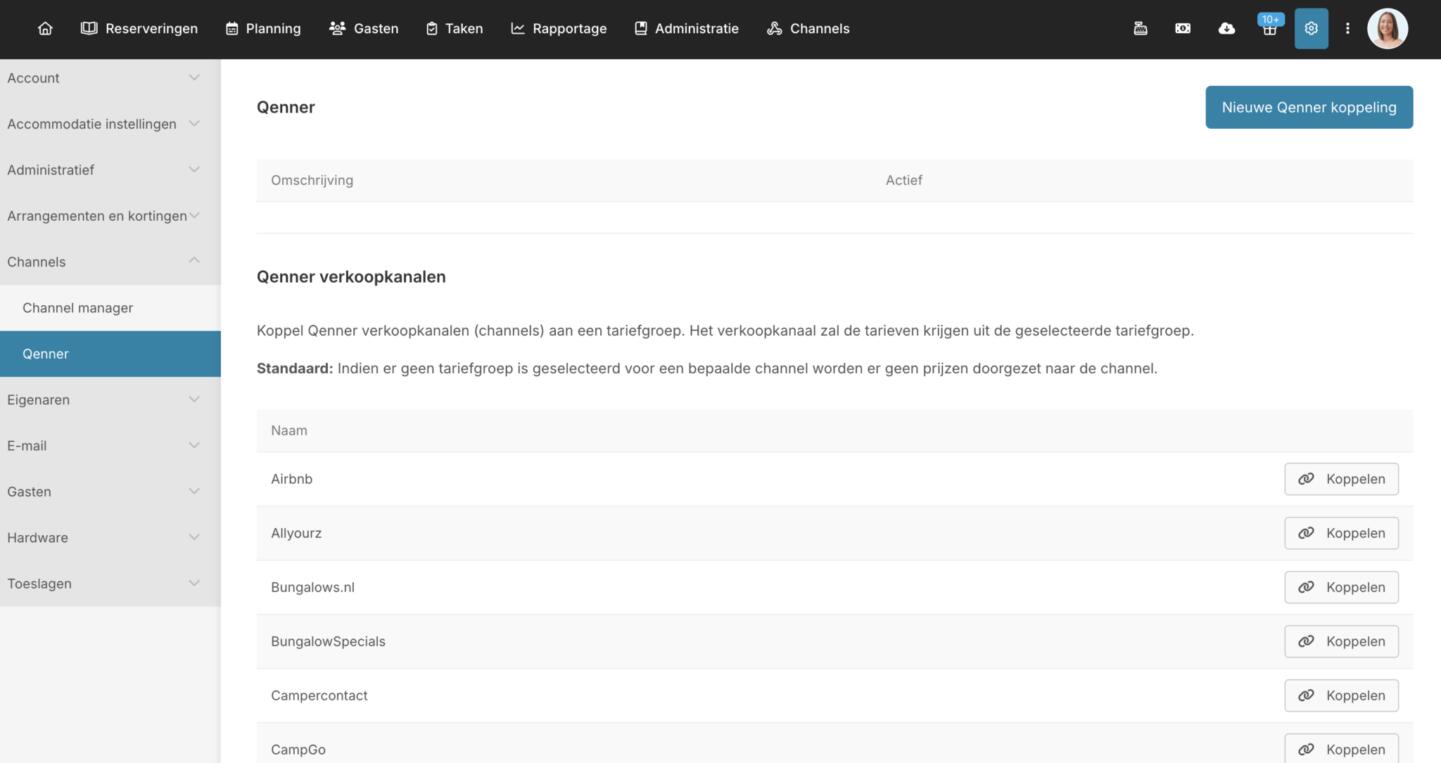Viewport: 1441px width, 763px height.
Task: Open the Reserveringen menu
Action: click(140, 29)
